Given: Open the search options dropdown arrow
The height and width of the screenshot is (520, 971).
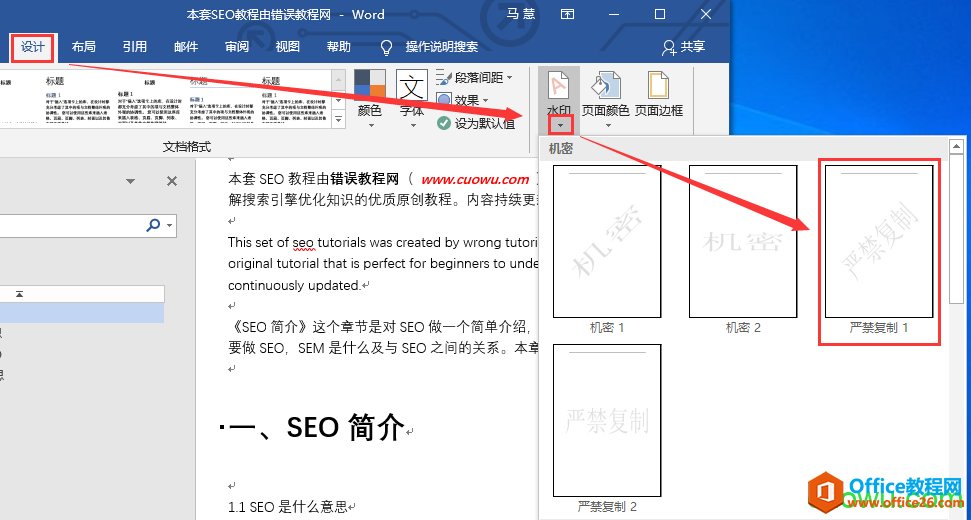Looking at the screenshot, I should tap(170, 225).
